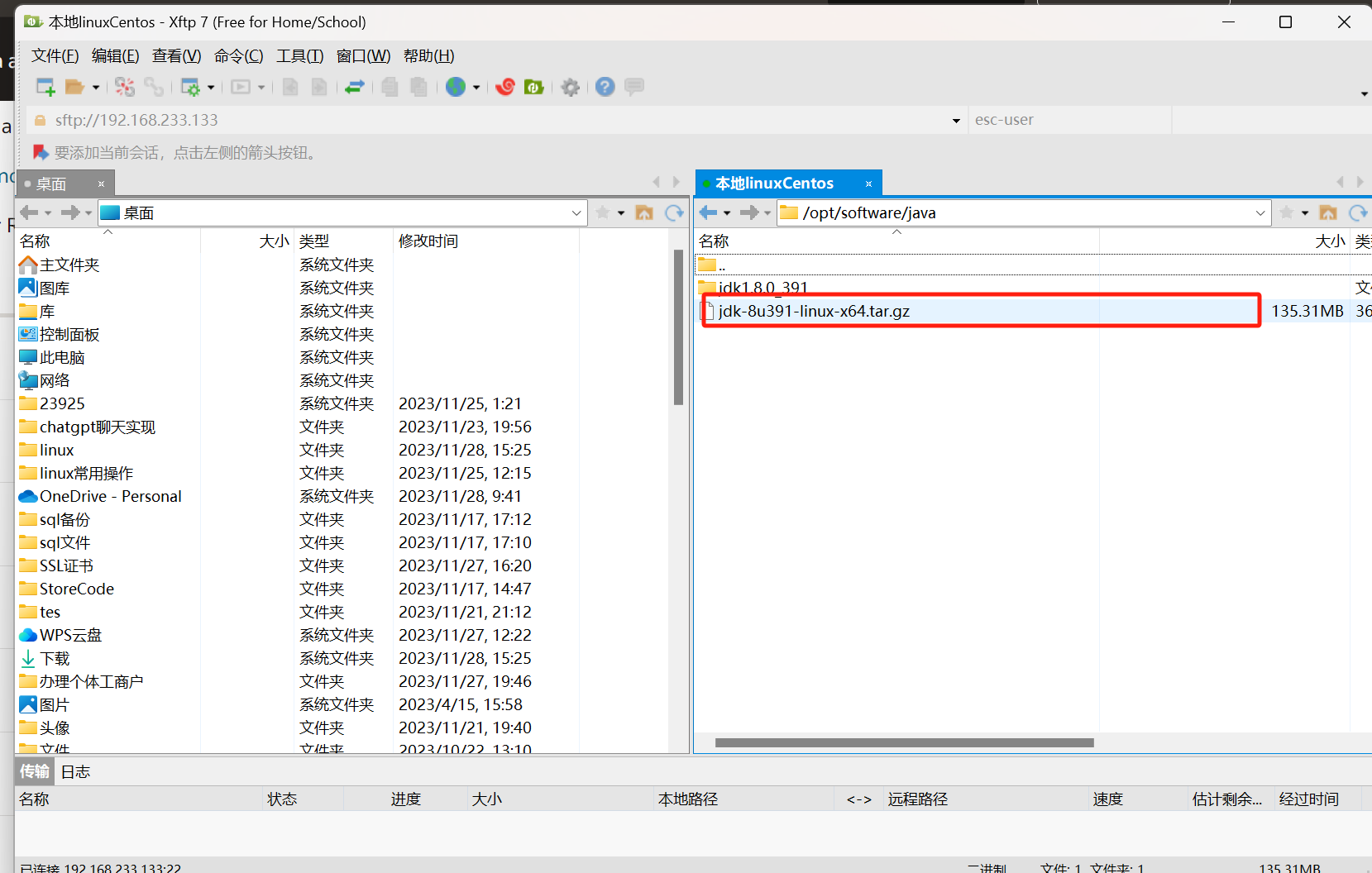Sort local files by 修改时间 column

pyautogui.click(x=485, y=241)
